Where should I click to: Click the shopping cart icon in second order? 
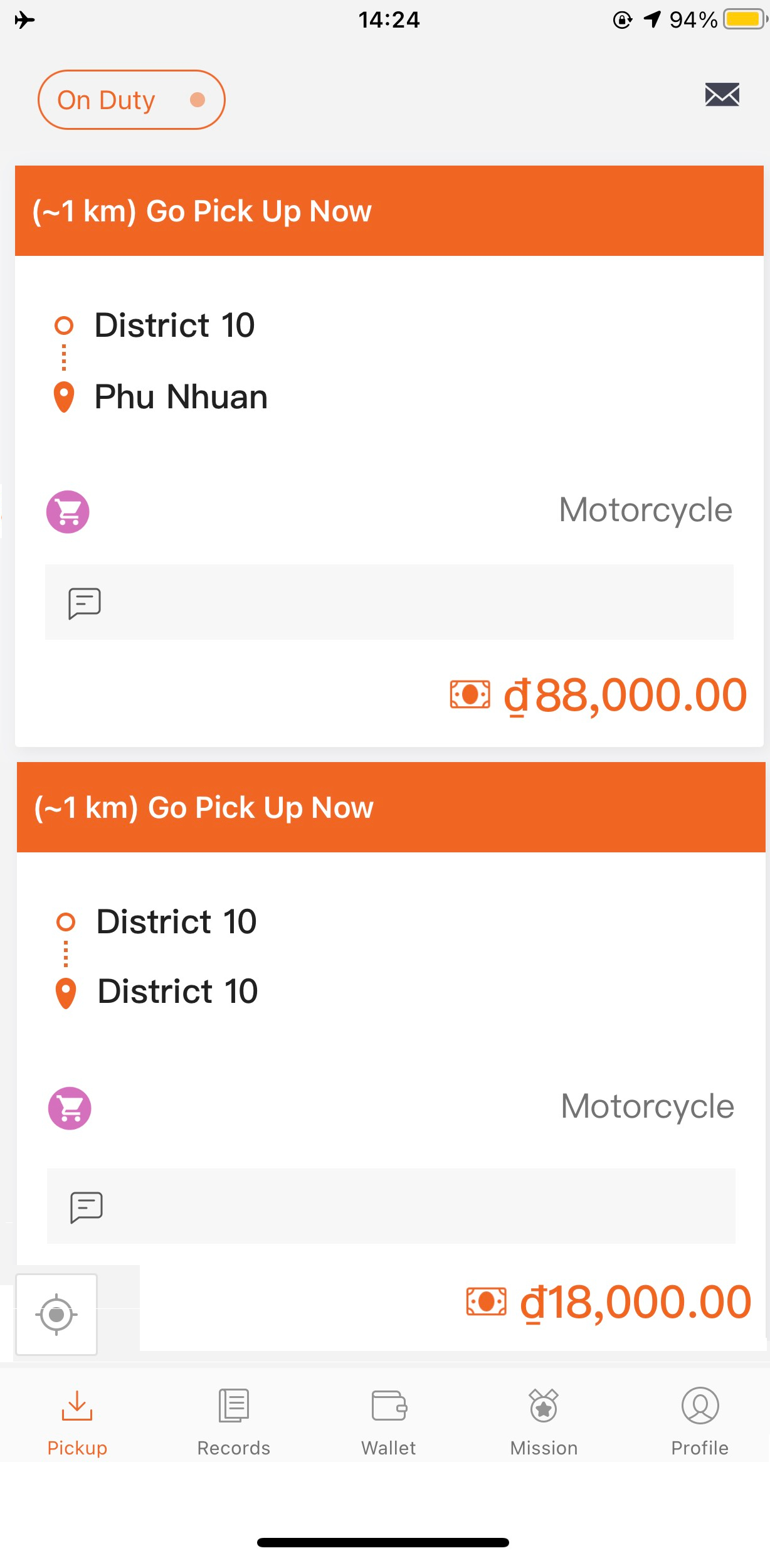[70, 1108]
